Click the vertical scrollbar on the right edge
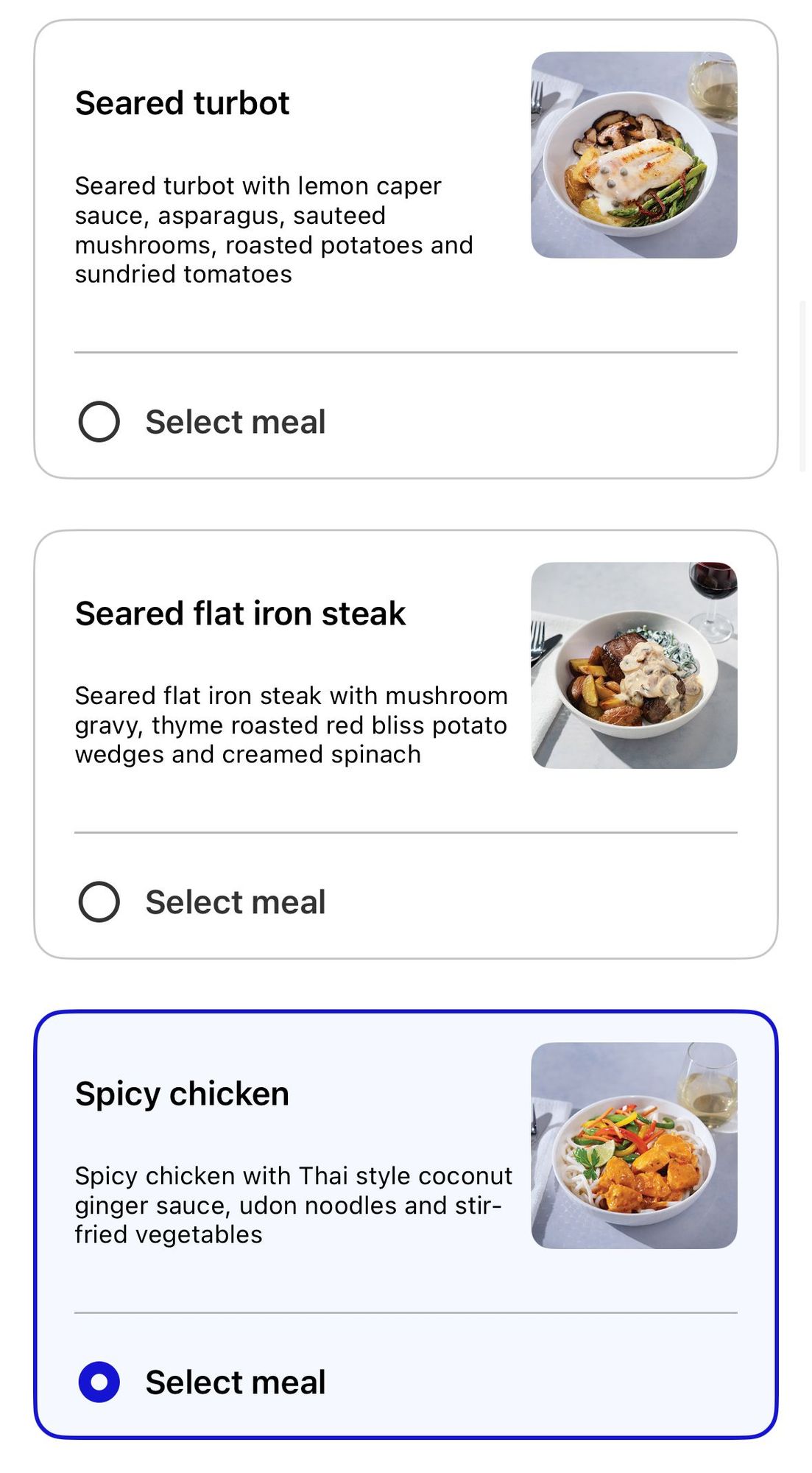812x1473 pixels. coord(802,385)
